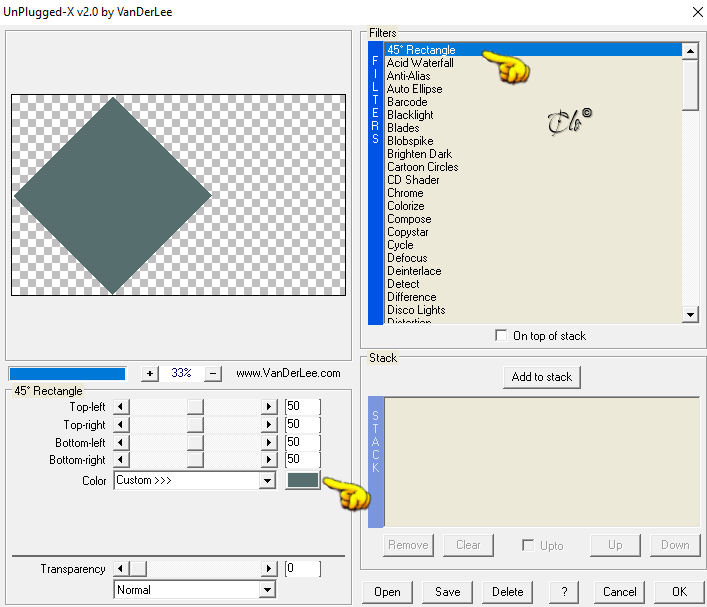This screenshot has height=607, width=707.
Task: Enable On top of stack checkbox
Action: click(500, 336)
